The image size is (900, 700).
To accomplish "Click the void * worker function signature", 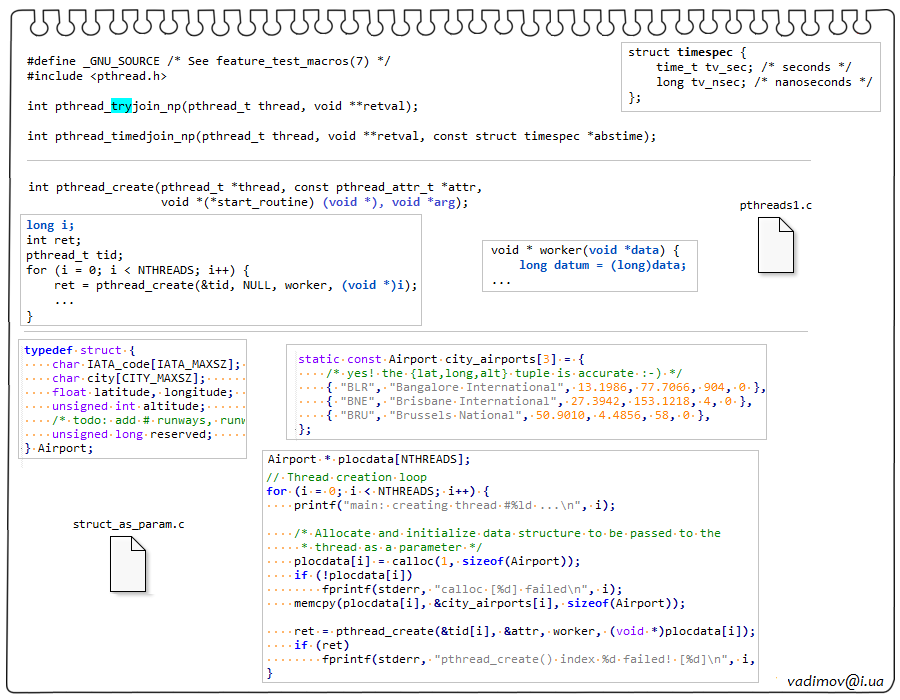I will click(x=585, y=250).
